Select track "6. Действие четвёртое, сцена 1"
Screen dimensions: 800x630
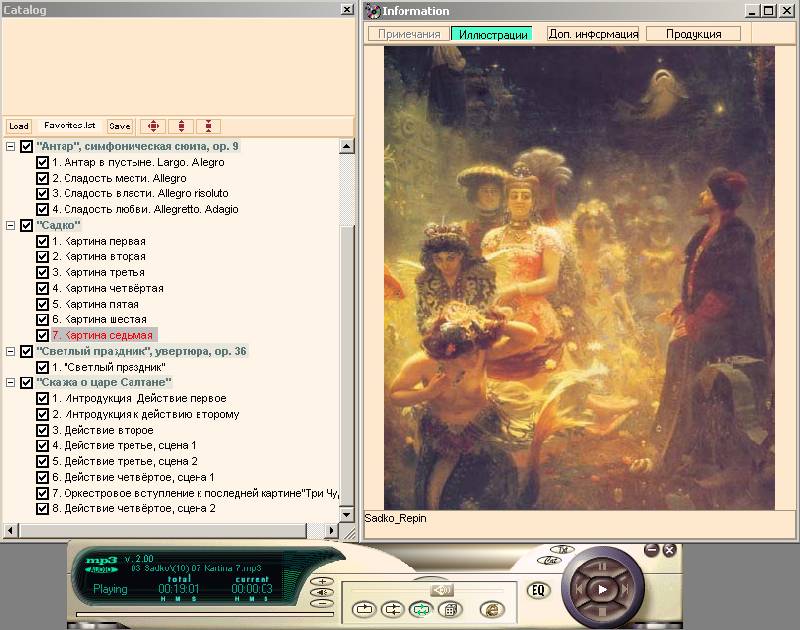tap(133, 477)
